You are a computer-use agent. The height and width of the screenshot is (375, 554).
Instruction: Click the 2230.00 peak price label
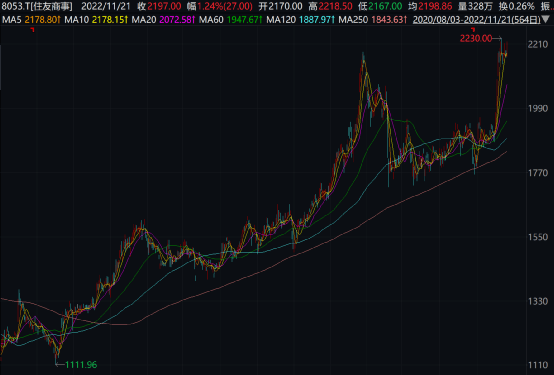[476, 39]
